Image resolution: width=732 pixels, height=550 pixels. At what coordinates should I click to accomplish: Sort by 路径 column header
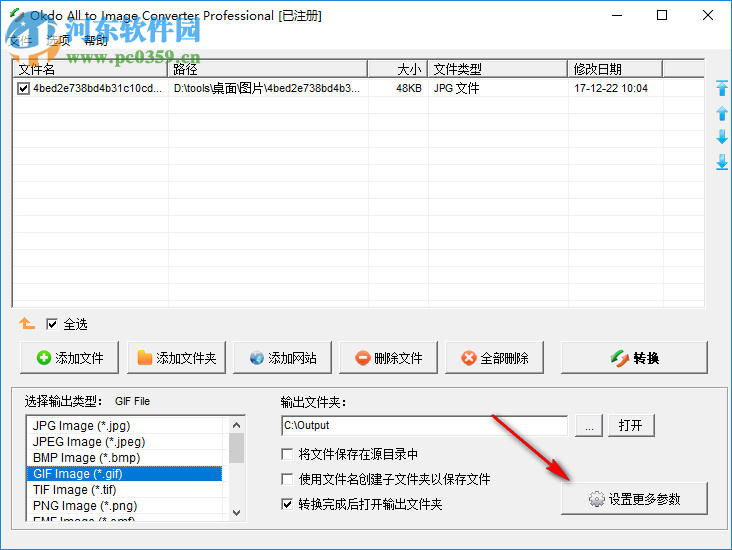coord(267,69)
